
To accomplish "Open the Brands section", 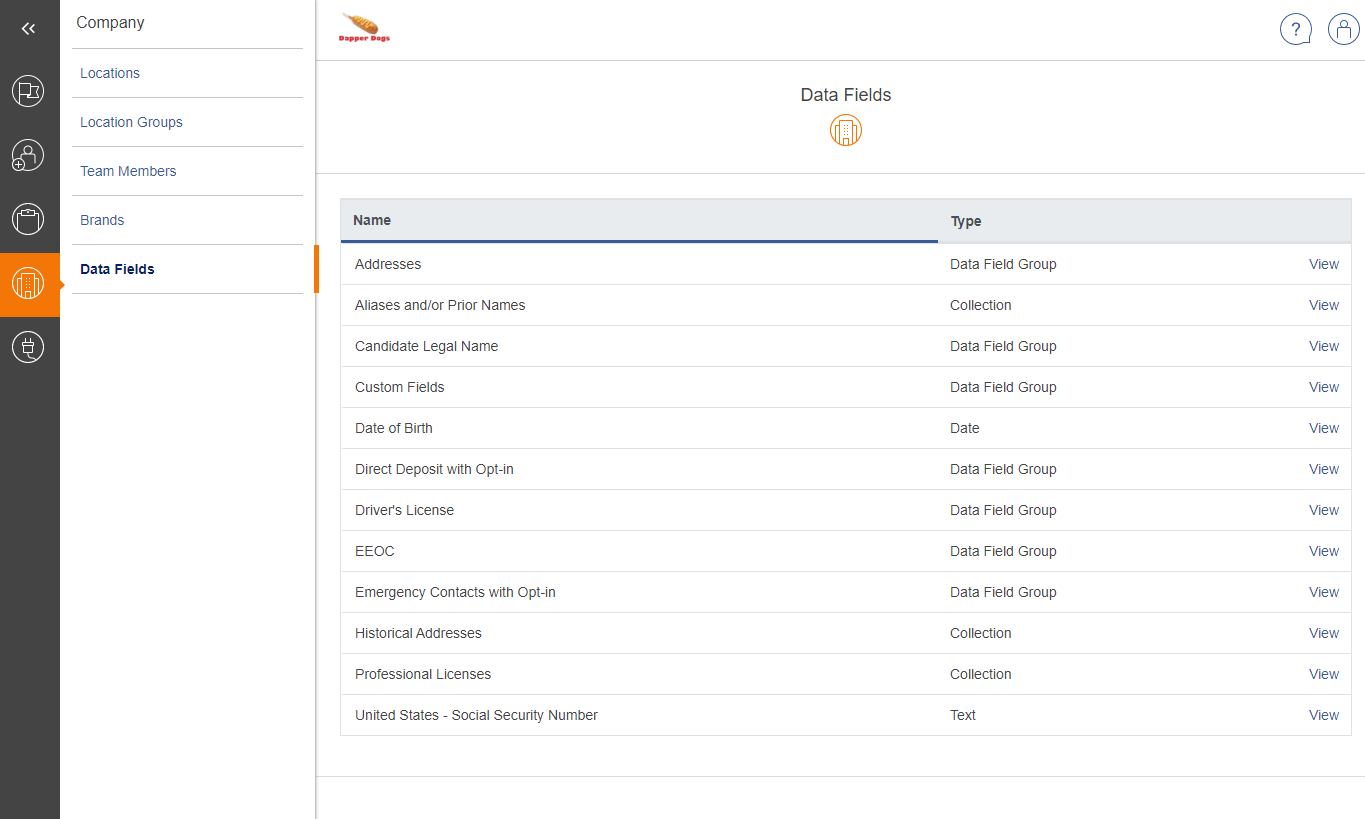I will [x=102, y=220].
